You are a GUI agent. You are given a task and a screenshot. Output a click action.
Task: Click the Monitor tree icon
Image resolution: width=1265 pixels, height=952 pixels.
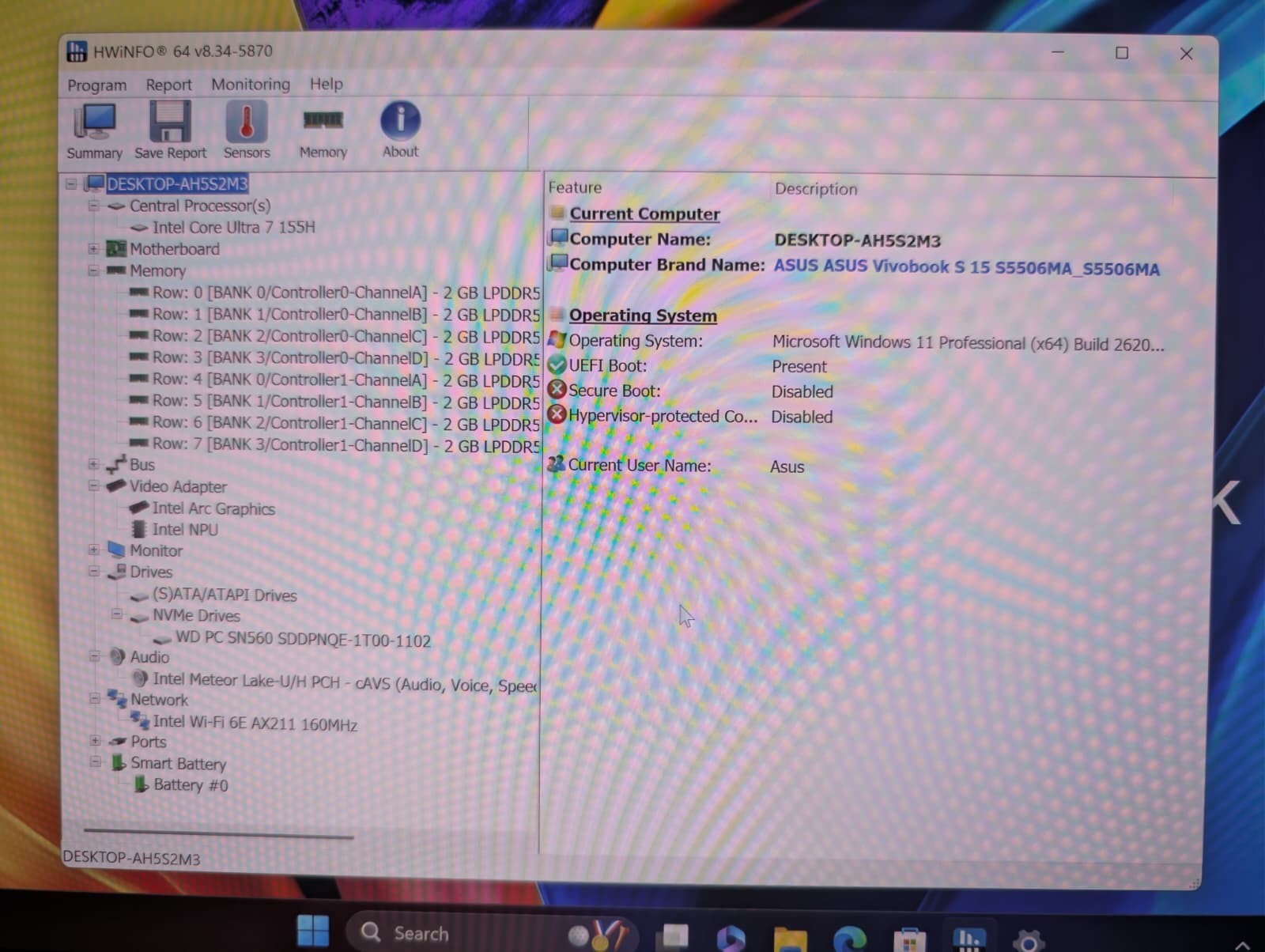point(116,550)
